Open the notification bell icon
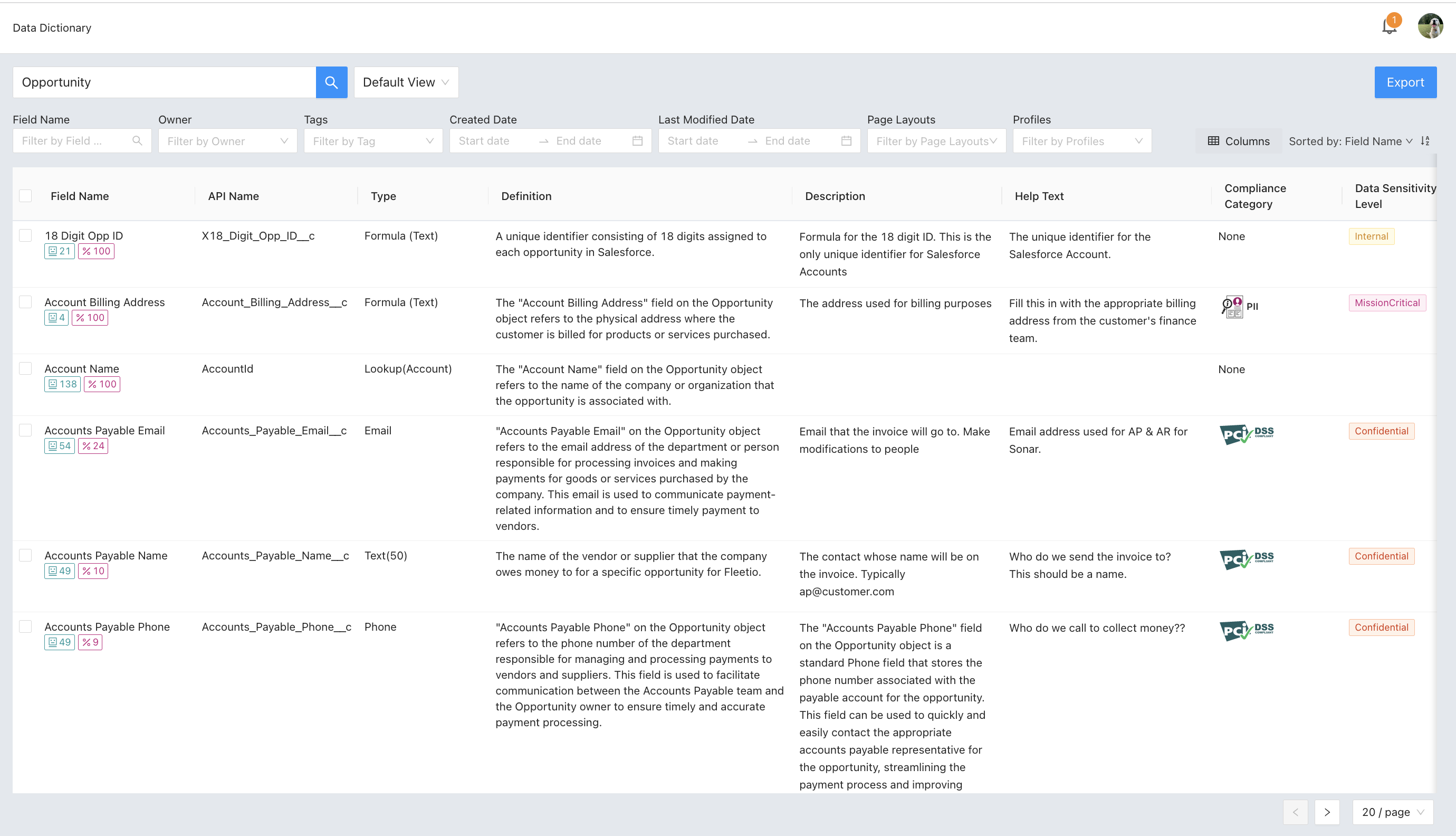The image size is (1456, 836). tap(1390, 26)
